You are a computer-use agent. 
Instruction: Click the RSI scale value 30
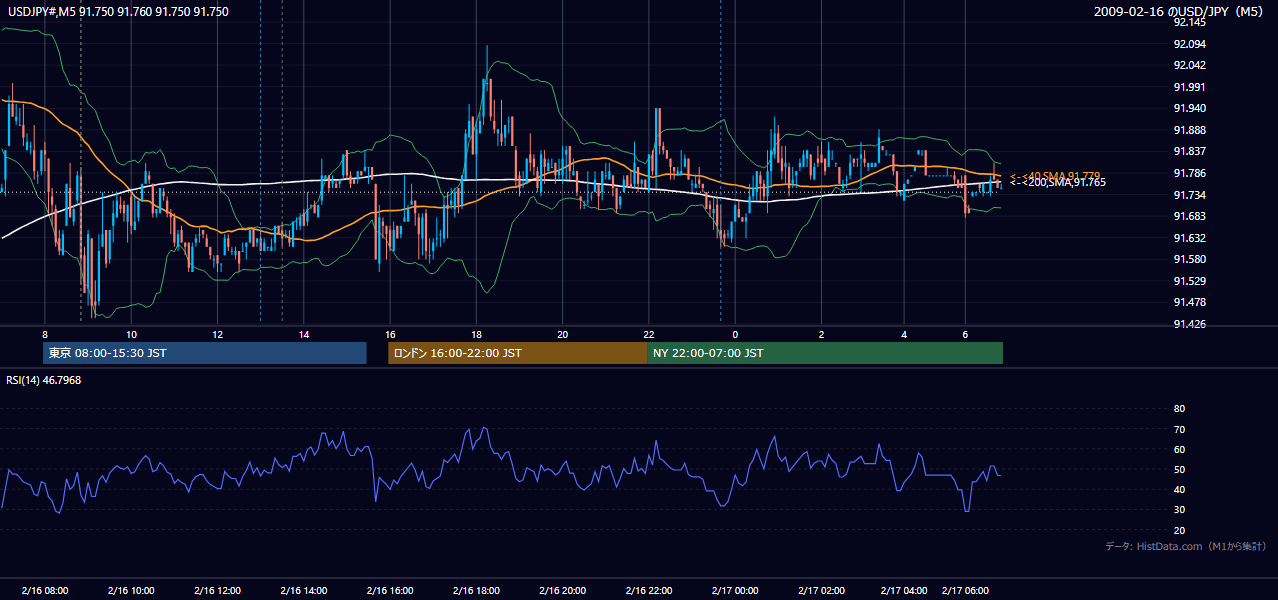(x=1179, y=510)
